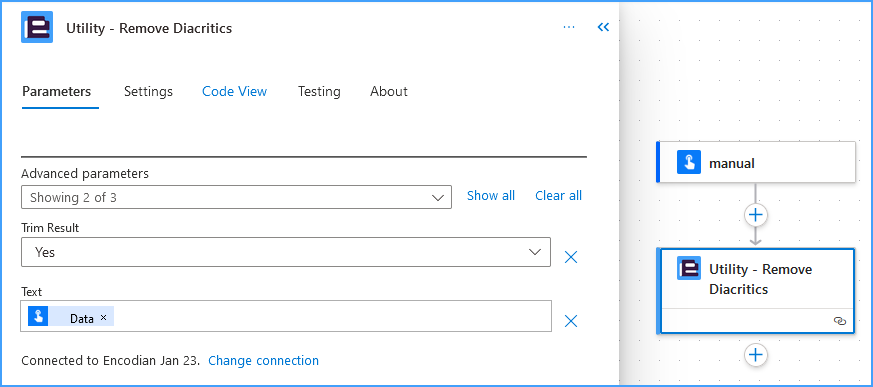Click the Clear all link
Viewport: 873px width, 387px height.
click(558, 195)
